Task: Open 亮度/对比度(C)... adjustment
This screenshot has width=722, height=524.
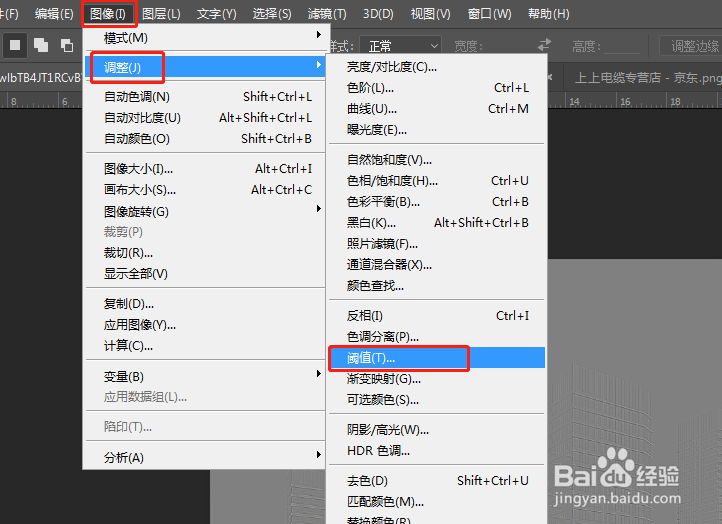Action: [437, 67]
